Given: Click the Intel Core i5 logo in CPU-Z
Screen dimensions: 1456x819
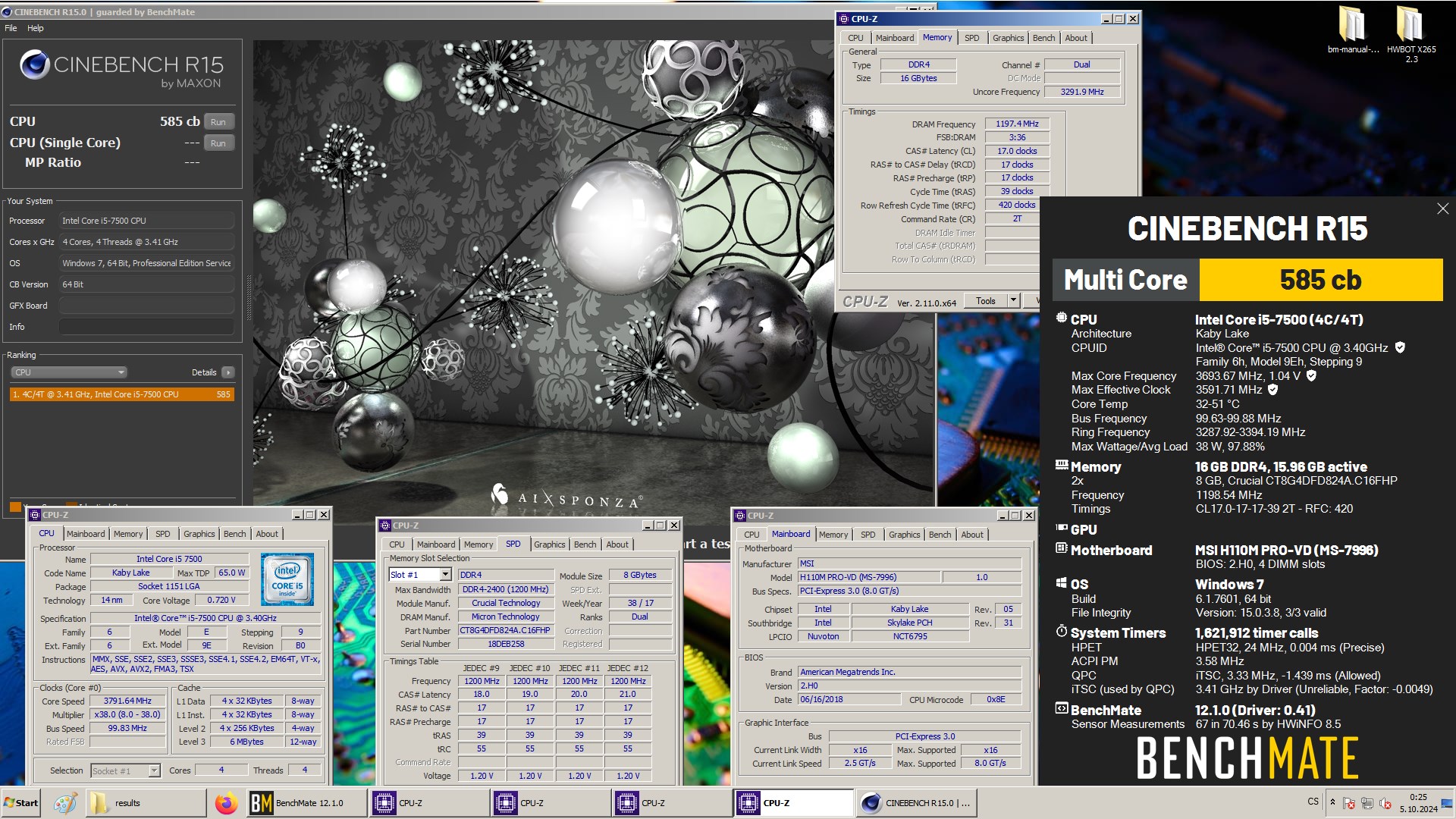Looking at the screenshot, I should [x=287, y=579].
